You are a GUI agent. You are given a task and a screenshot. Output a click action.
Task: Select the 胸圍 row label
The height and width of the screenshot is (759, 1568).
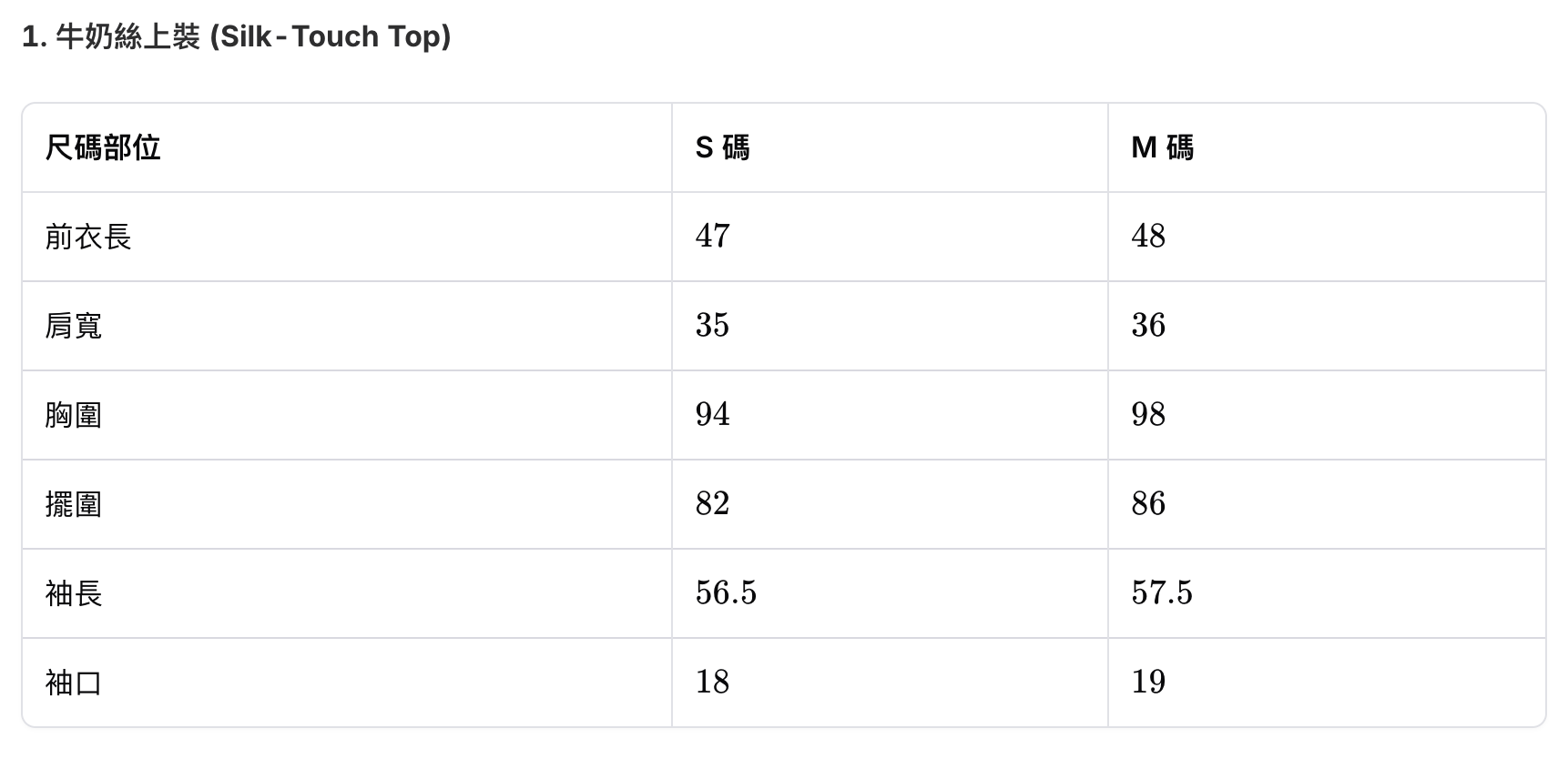click(74, 415)
